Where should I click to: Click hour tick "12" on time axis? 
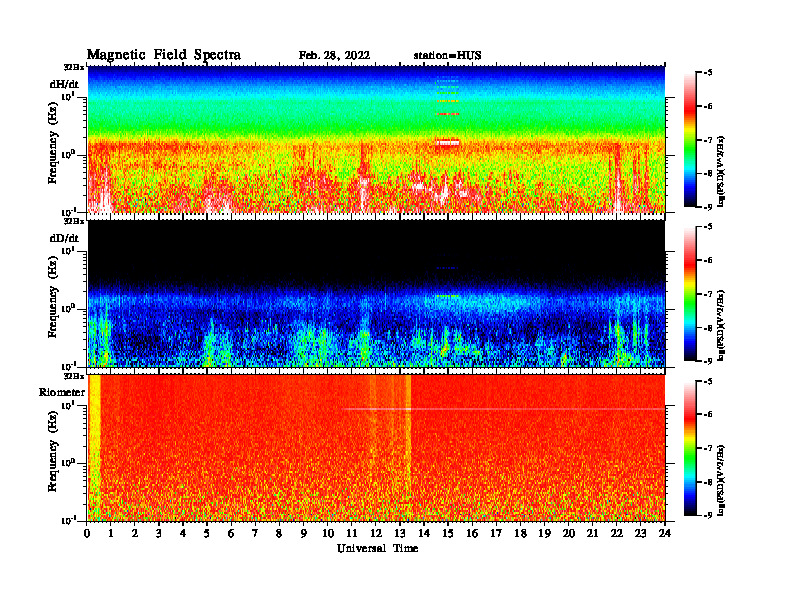point(375,534)
